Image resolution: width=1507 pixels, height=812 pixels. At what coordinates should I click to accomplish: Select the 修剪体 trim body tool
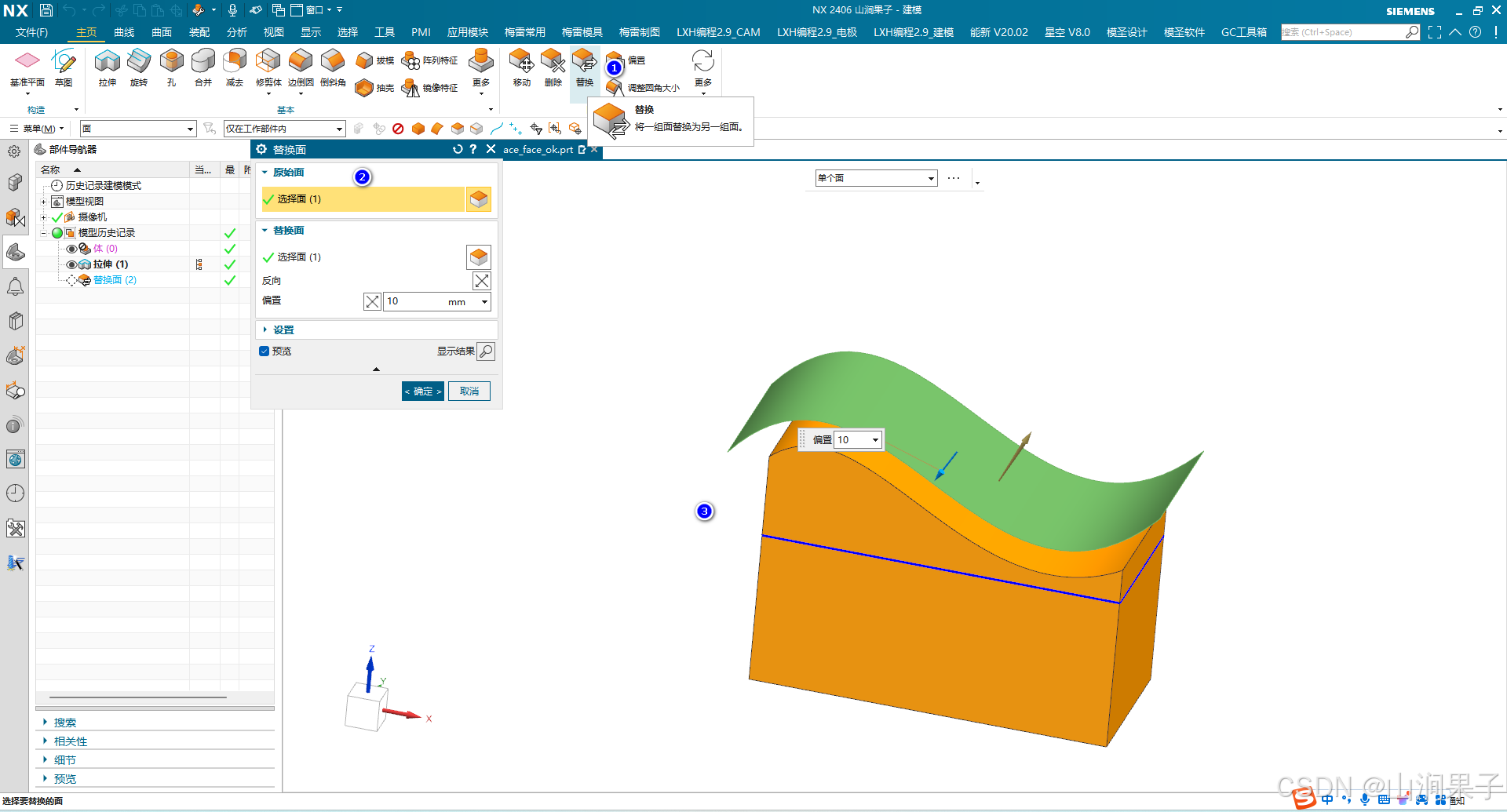(268, 68)
